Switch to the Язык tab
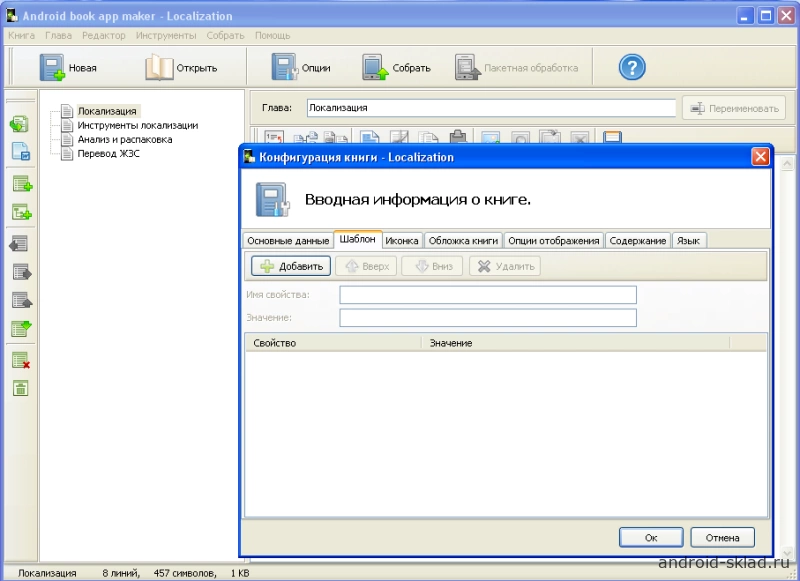 [688, 241]
